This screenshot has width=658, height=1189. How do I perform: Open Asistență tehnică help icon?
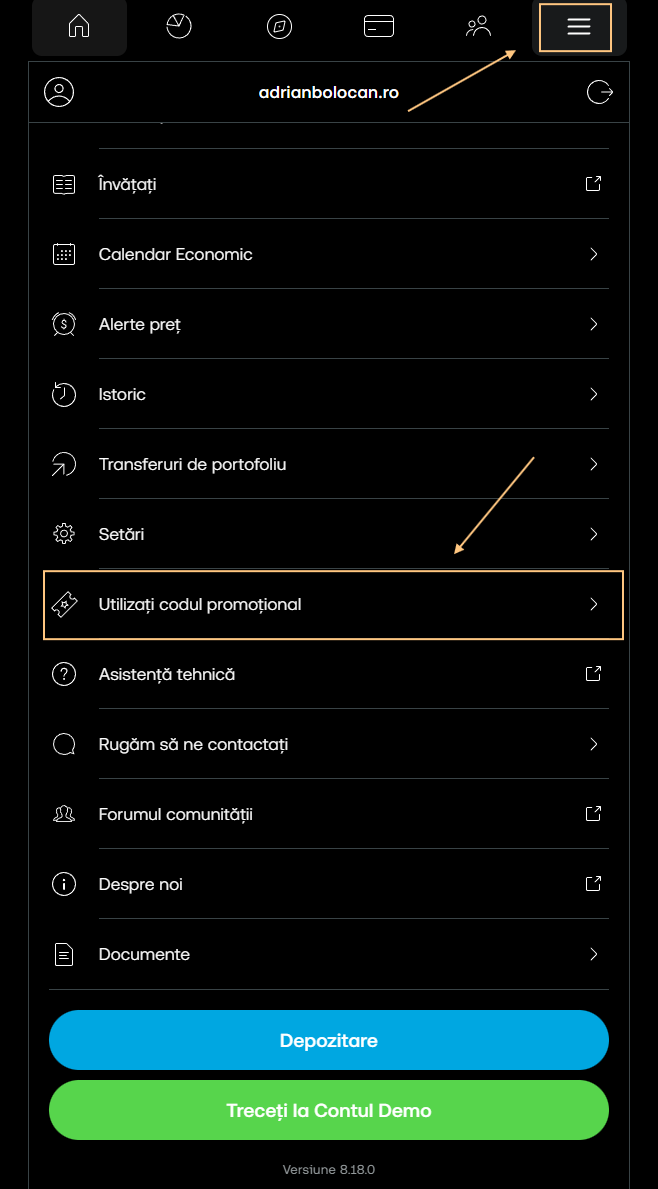click(x=63, y=674)
